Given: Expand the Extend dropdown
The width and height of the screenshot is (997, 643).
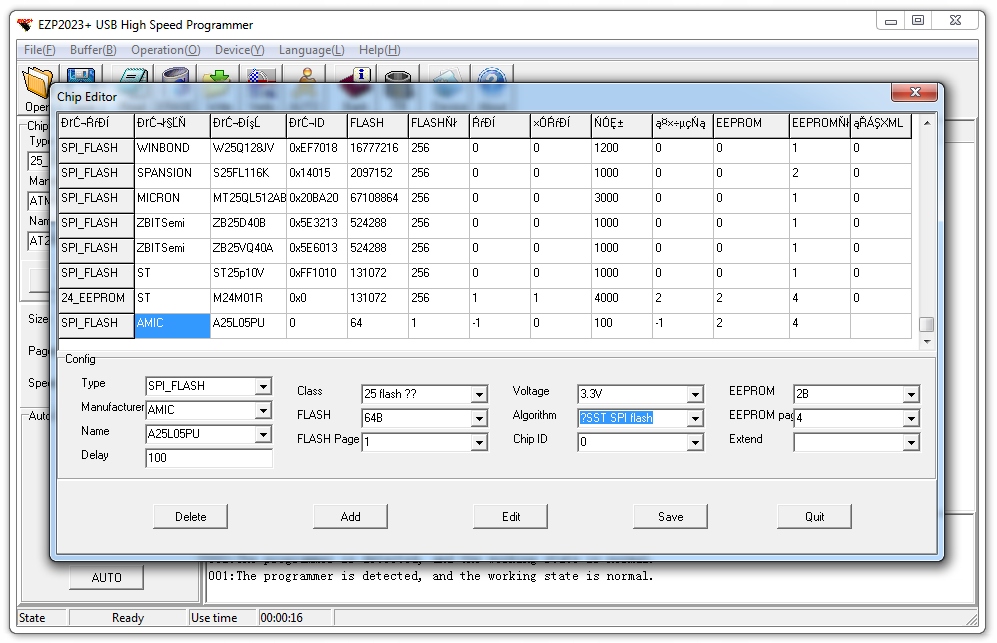Looking at the screenshot, I should pos(910,442).
